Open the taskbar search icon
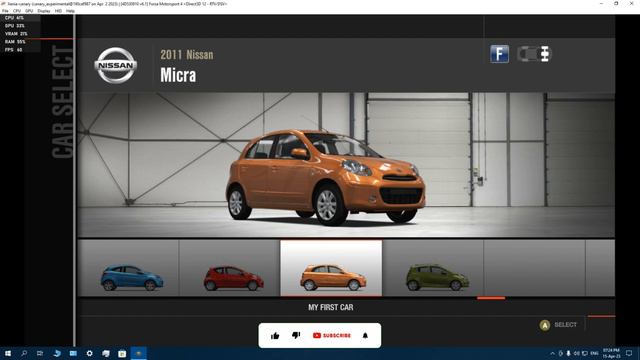The height and width of the screenshot is (360, 640). tap(24, 353)
